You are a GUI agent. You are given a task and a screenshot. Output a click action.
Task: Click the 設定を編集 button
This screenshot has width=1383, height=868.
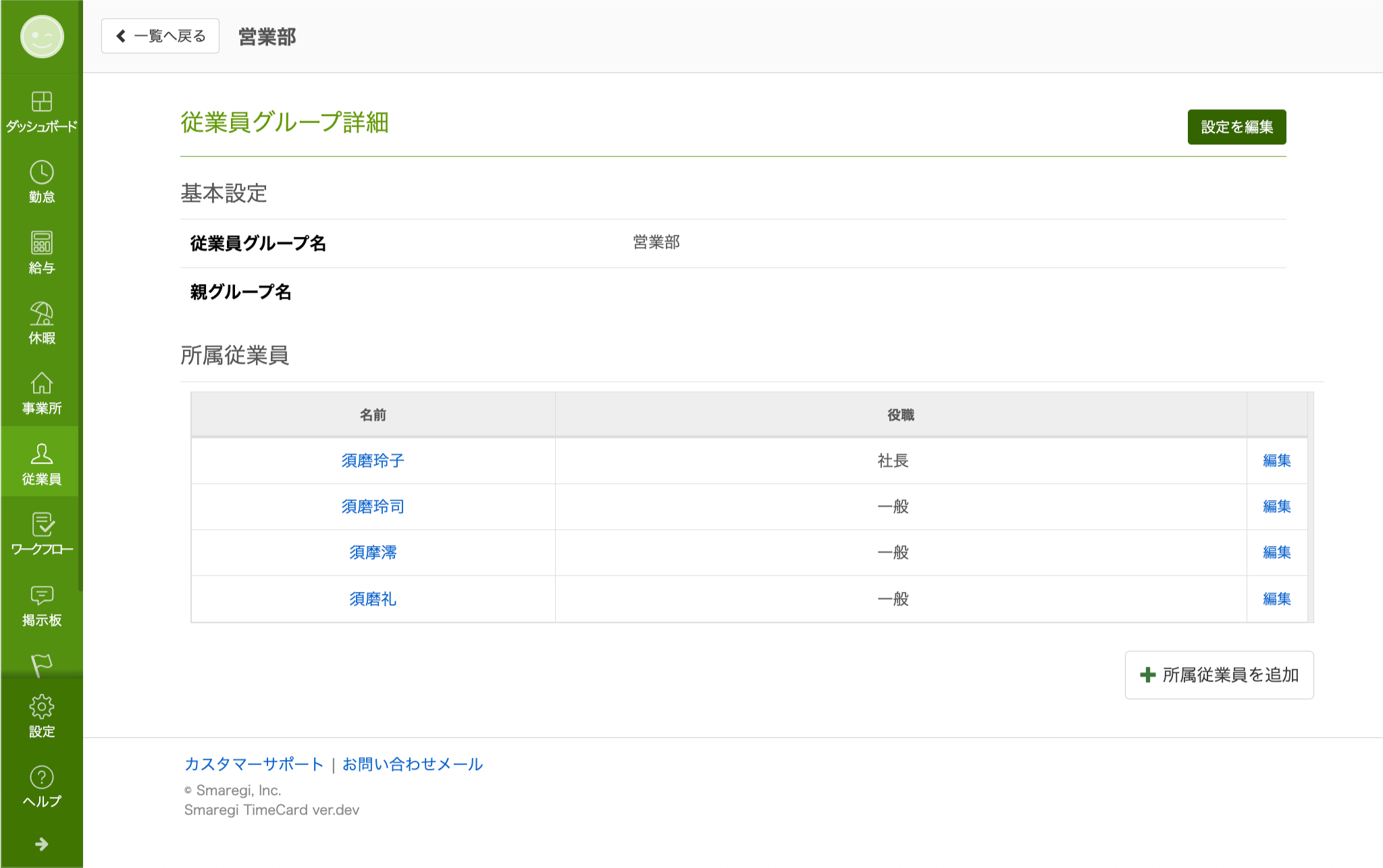1236,127
